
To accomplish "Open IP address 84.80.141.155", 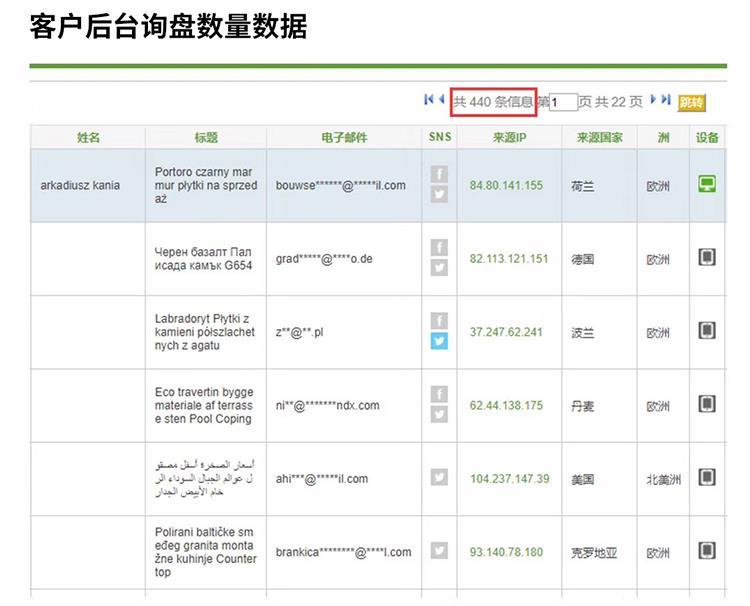I will [x=506, y=185].
